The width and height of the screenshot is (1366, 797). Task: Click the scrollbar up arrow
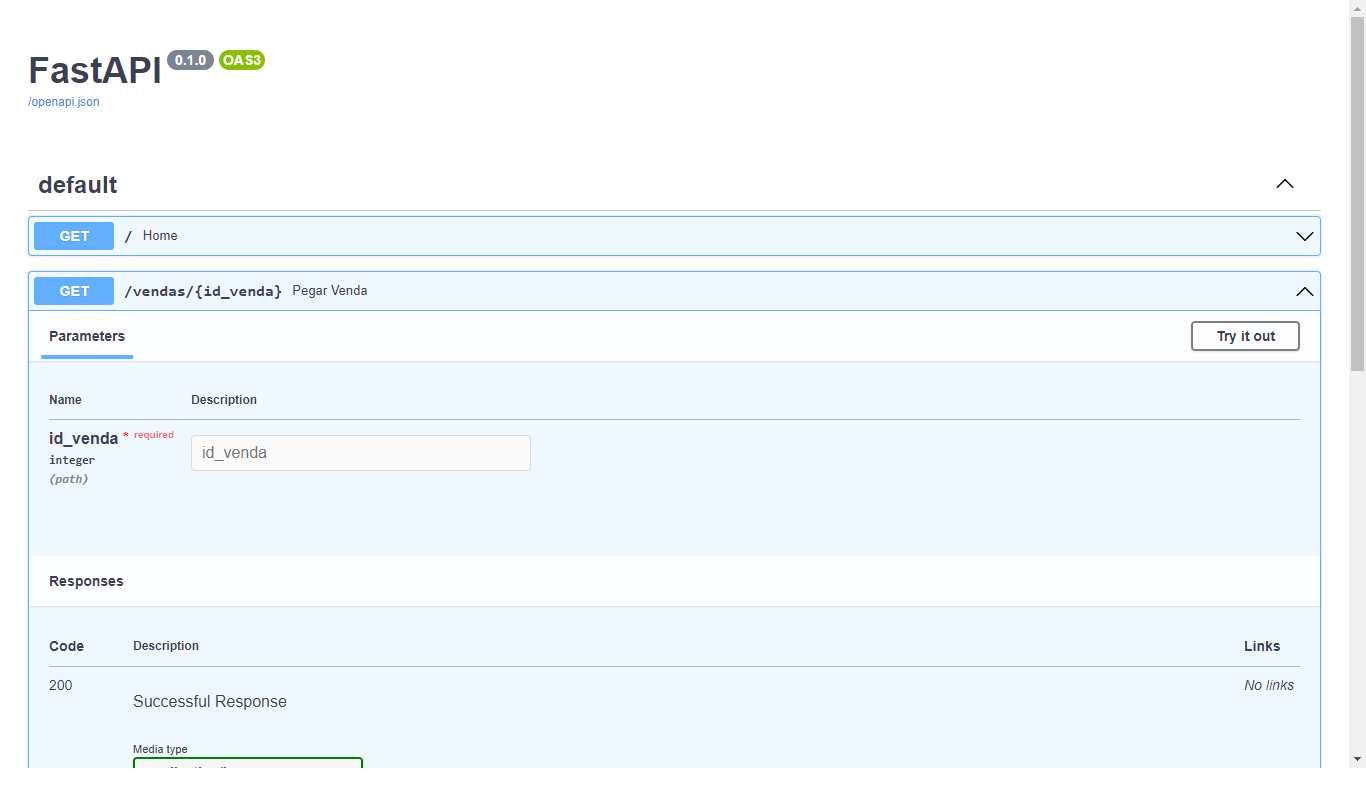point(1357,8)
